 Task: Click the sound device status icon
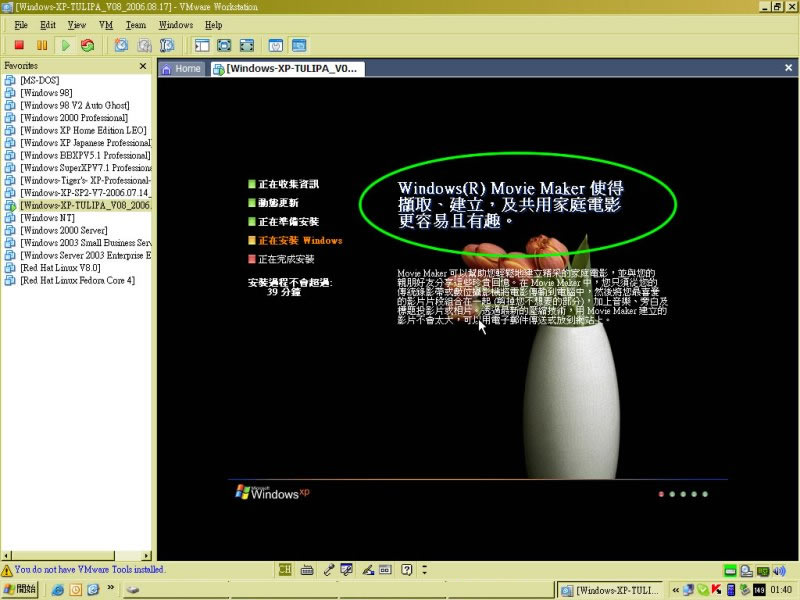pos(779,571)
